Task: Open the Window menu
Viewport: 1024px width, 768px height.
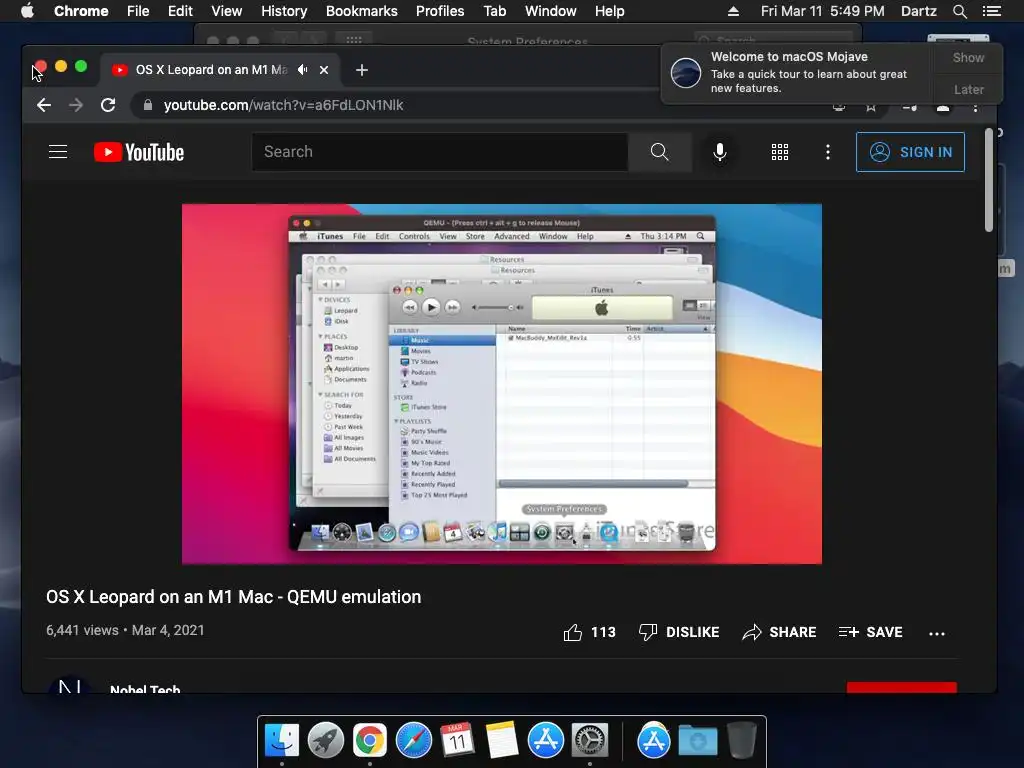Action: point(551,11)
